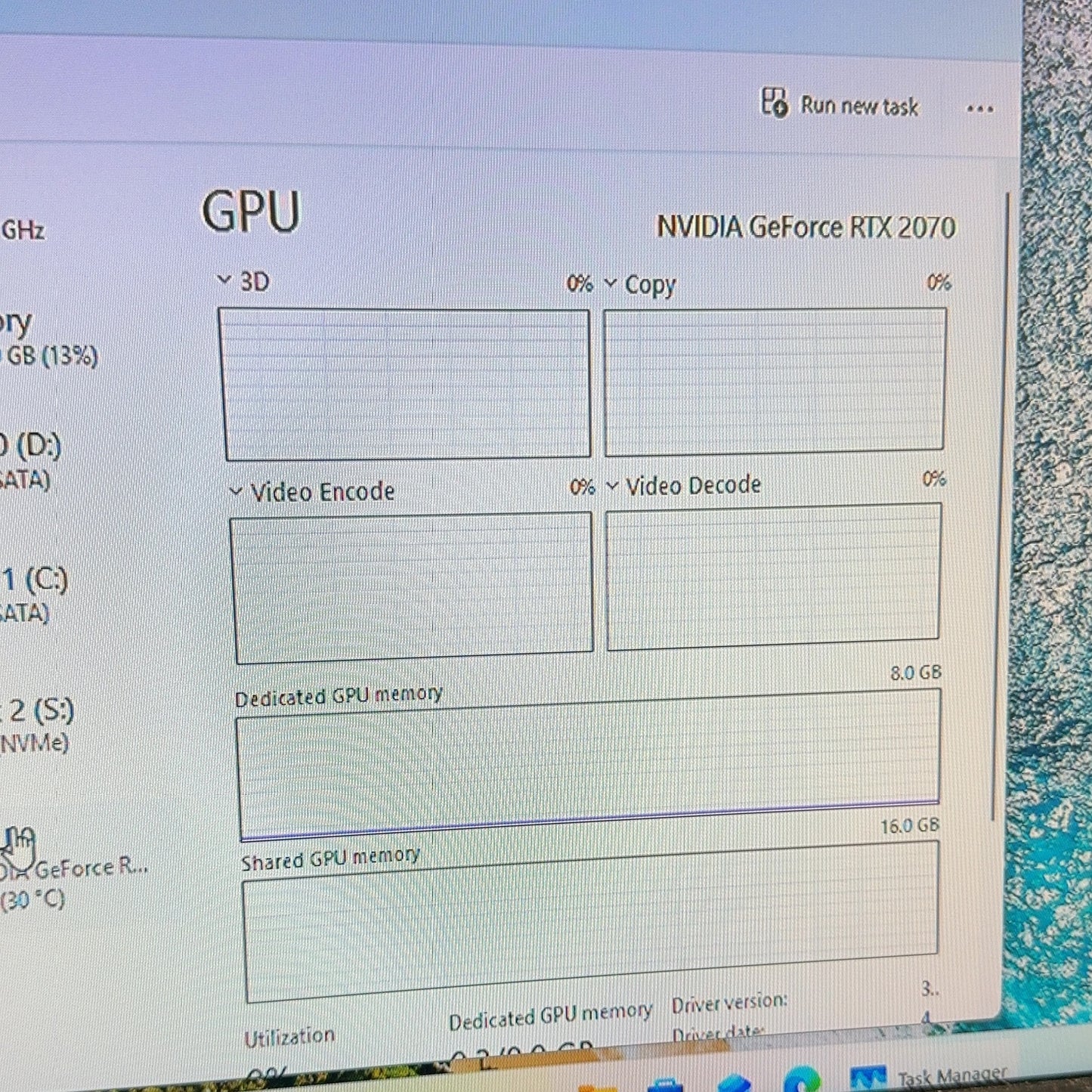Click the Copy engine 0% value

939,283
